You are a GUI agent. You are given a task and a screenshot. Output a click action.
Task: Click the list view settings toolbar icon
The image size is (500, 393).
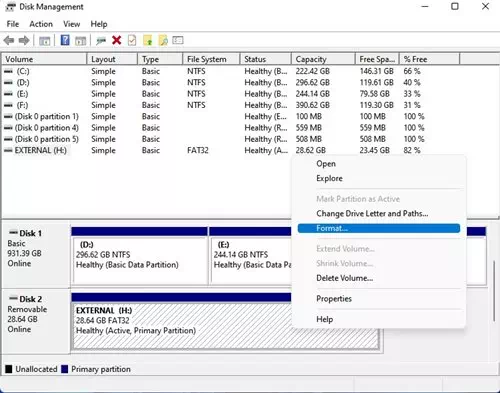[x=178, y=40]
